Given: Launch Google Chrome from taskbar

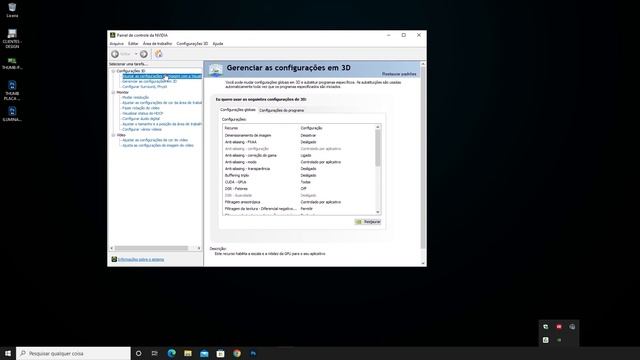Looking at the screenshot, I should click(237, 353).
